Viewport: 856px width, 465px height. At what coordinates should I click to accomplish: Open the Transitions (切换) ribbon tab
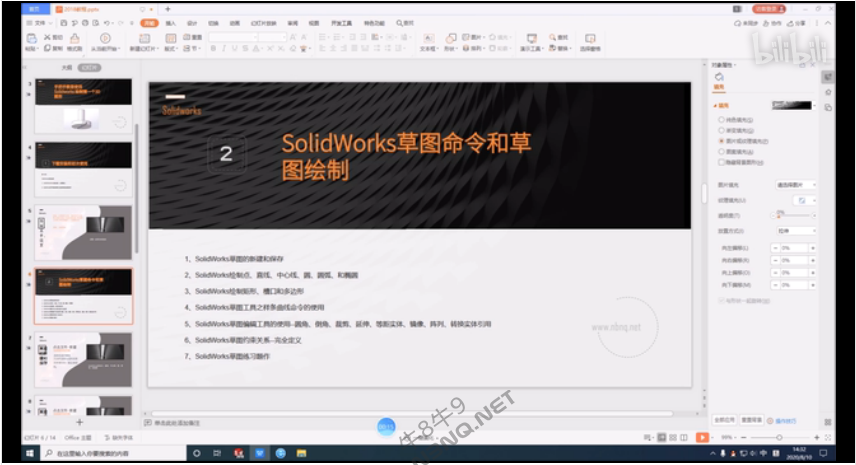pyautogui.click(x=213, y=23)
